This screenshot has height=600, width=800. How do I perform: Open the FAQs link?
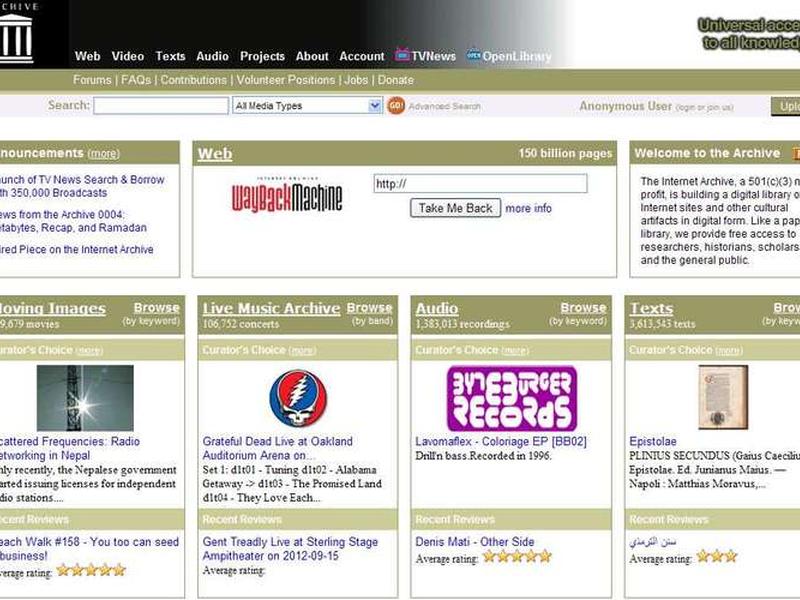click(136, 80)
